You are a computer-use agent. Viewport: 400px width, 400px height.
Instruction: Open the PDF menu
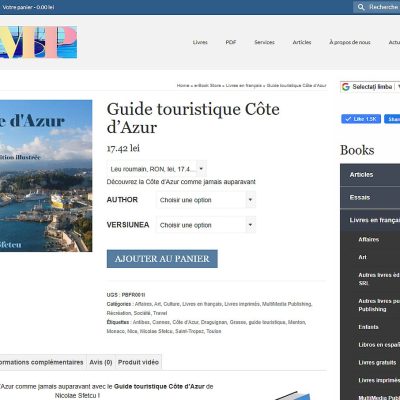click(x=231, y=42)
